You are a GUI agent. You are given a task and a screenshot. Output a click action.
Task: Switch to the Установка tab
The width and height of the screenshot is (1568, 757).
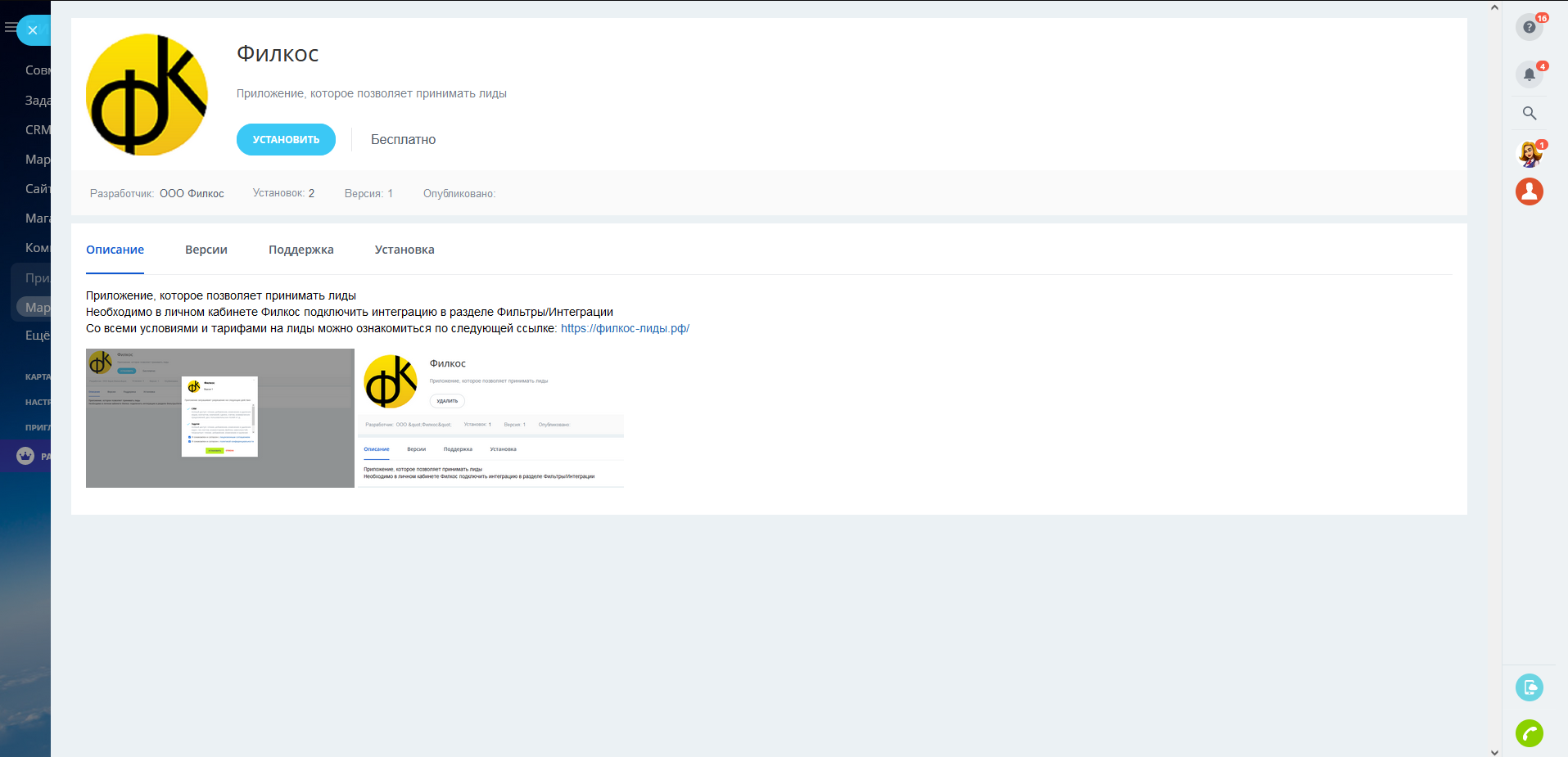pos(404,250)
